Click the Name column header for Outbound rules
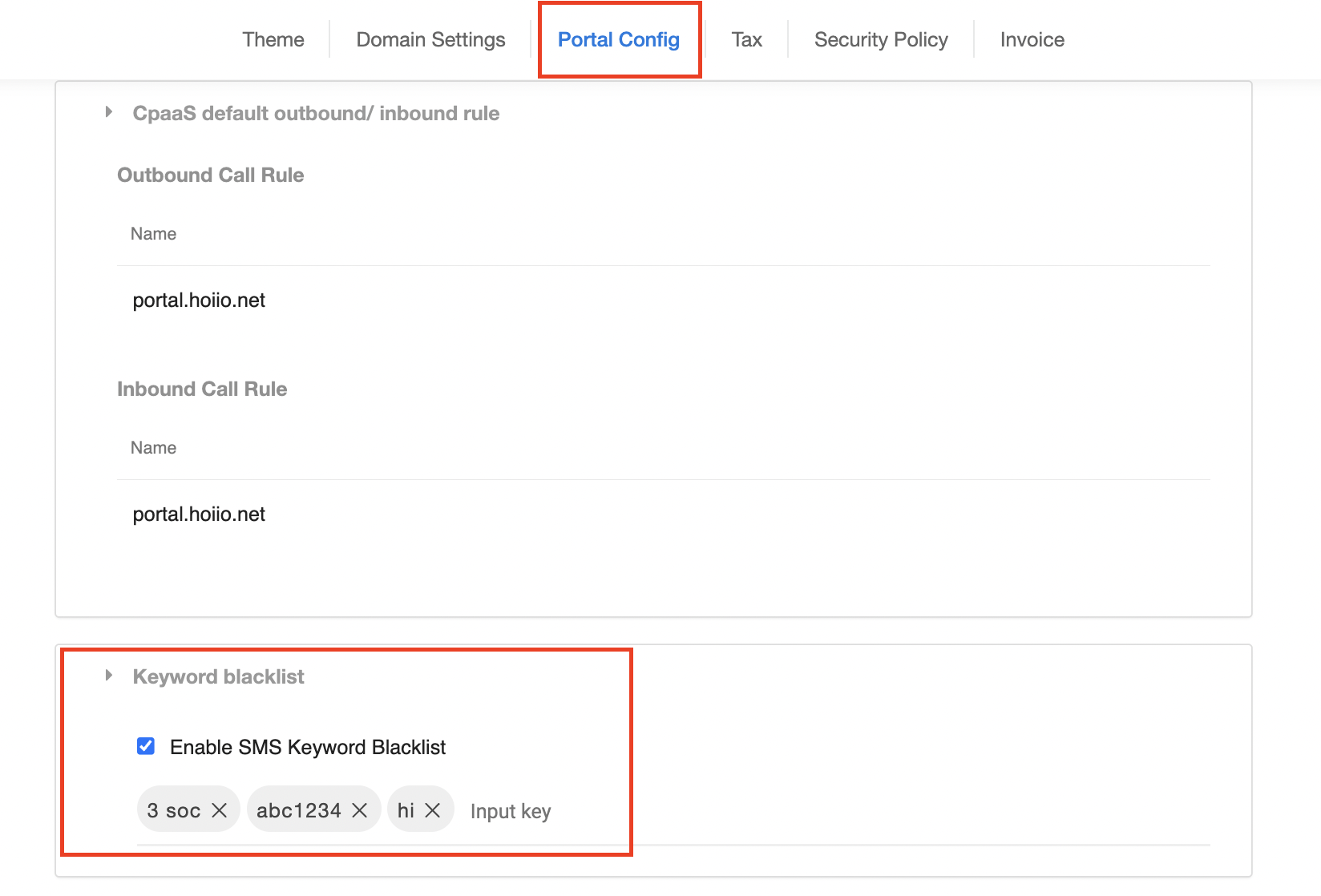The width and height of the screenshot is (1321, 896). point(153,234)
